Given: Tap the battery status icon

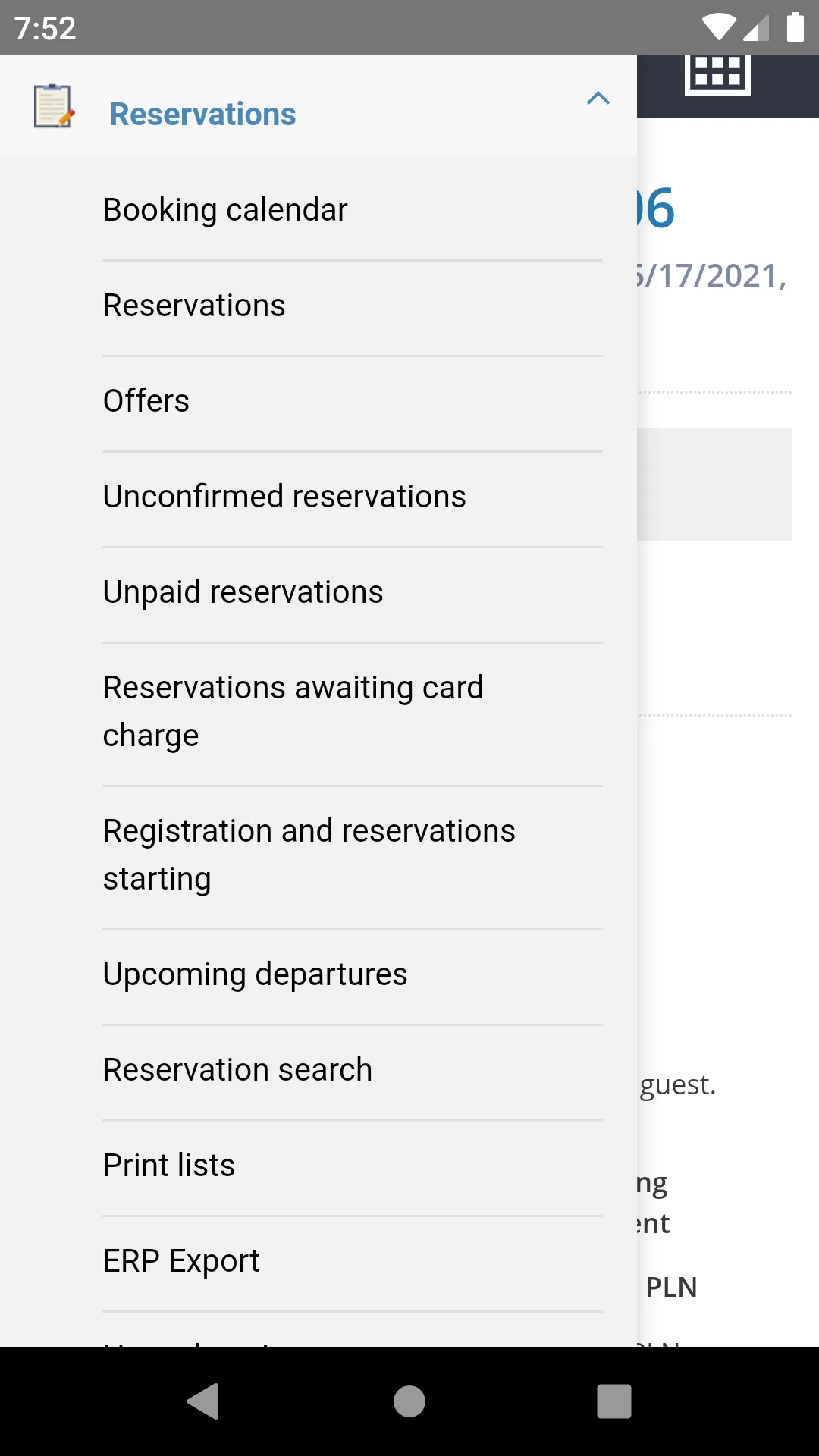Looking at the screenshot, I should 795,27.
